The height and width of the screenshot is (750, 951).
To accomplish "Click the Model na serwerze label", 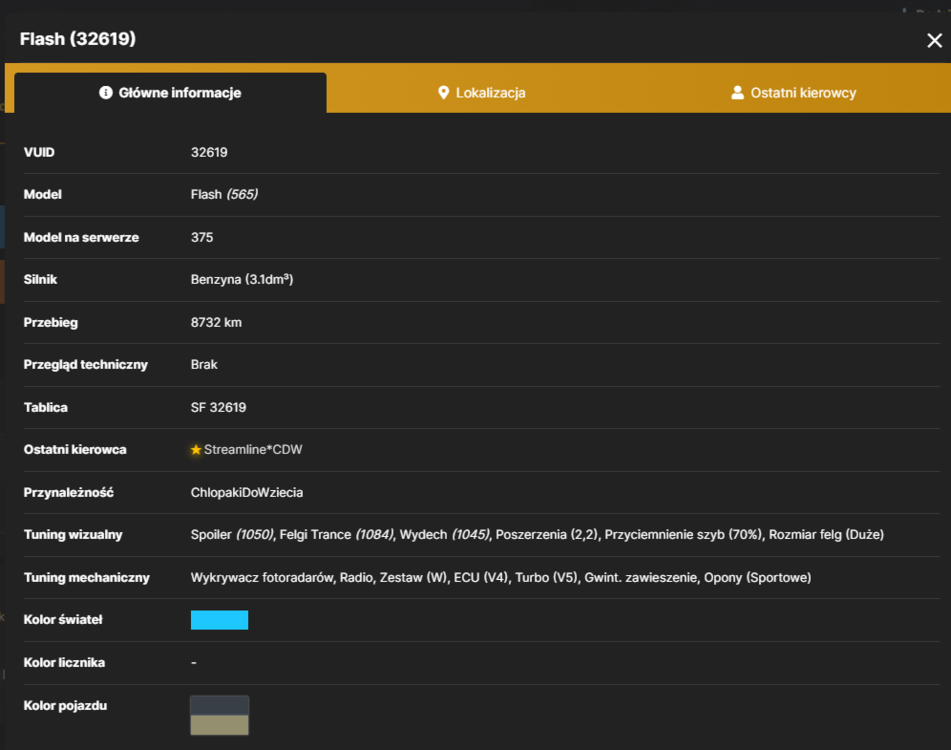I will click(81, 238).
